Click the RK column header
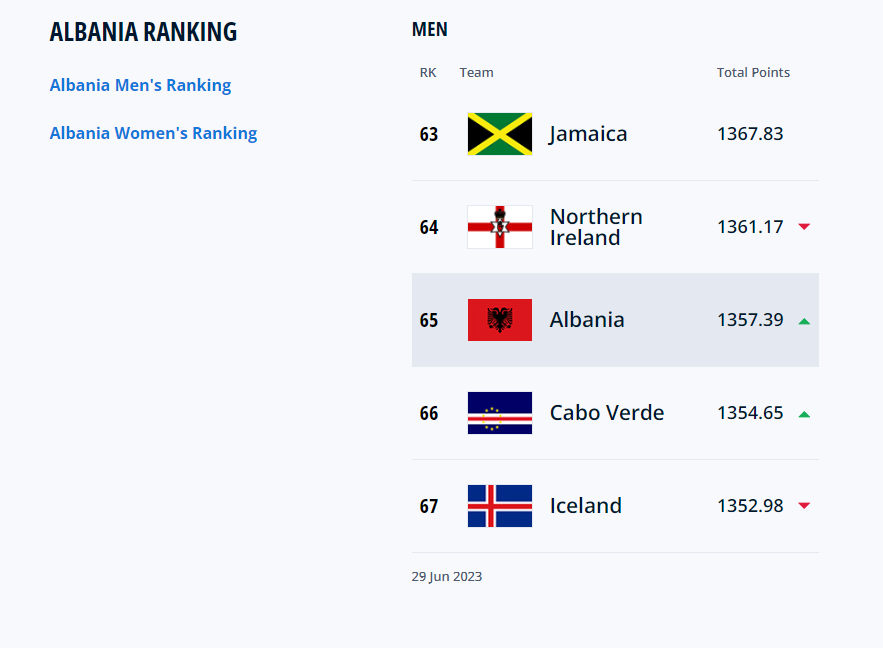The image size is (883, 648). (x=428, y=72)
